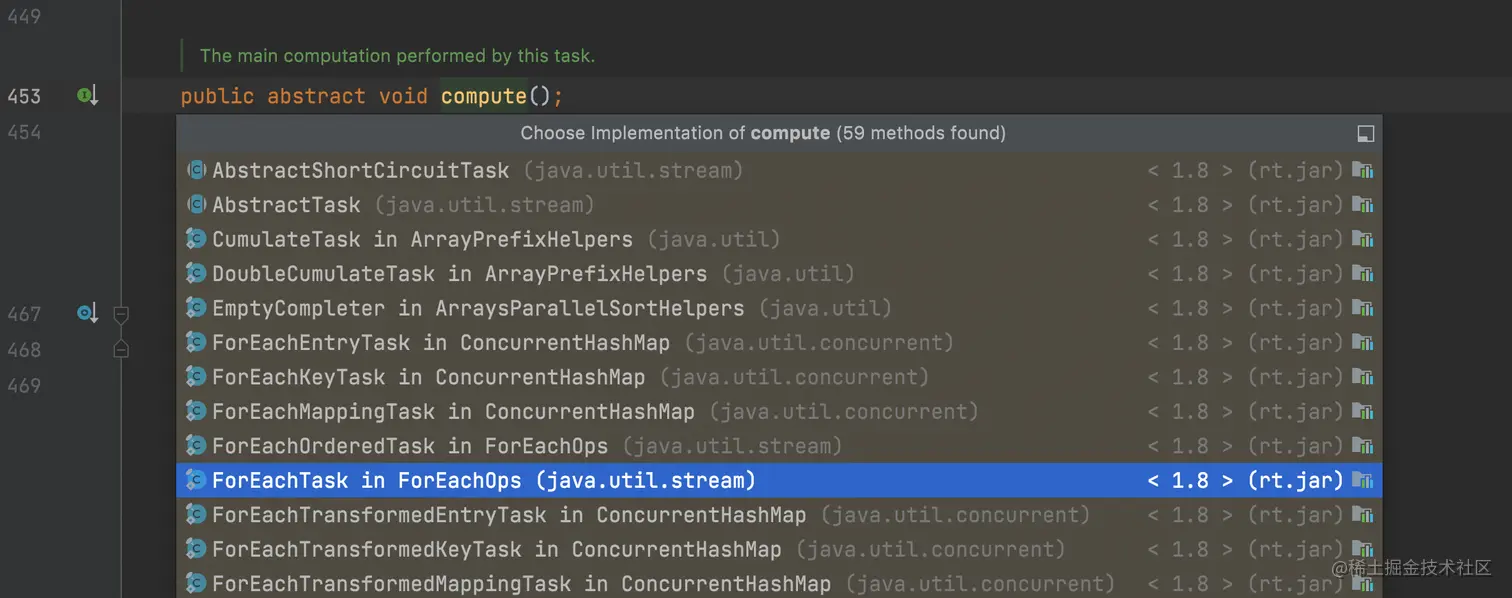Click class icon beside EmptyCompleter
The height and width of the screenshot is (598, 1512).
click(x=196, y=308)
